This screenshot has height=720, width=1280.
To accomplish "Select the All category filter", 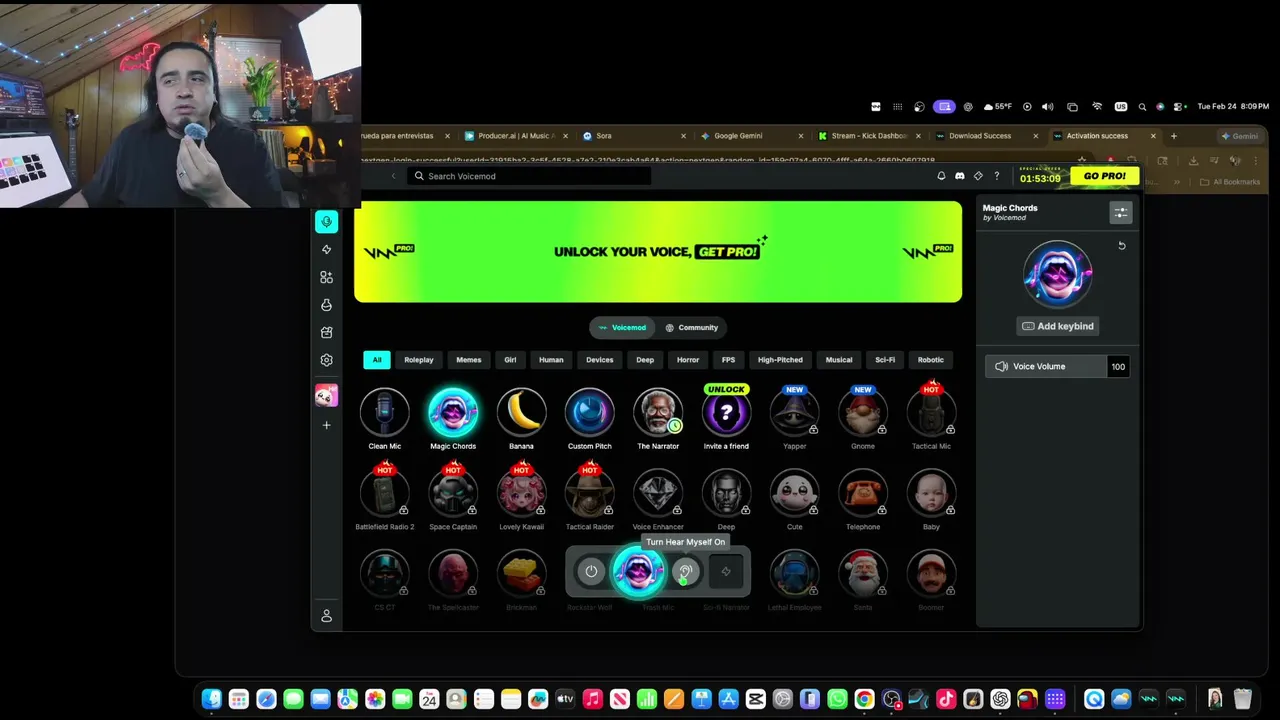I will tap(377, 360).
